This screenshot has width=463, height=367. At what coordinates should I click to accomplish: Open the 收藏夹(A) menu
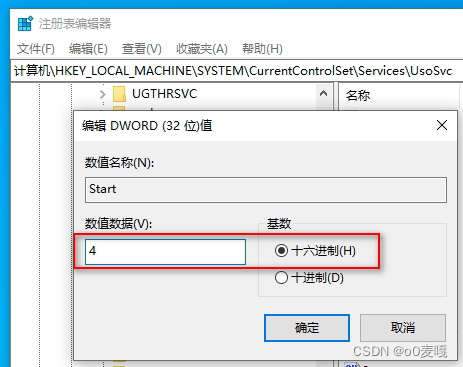[x=202, y=49]
